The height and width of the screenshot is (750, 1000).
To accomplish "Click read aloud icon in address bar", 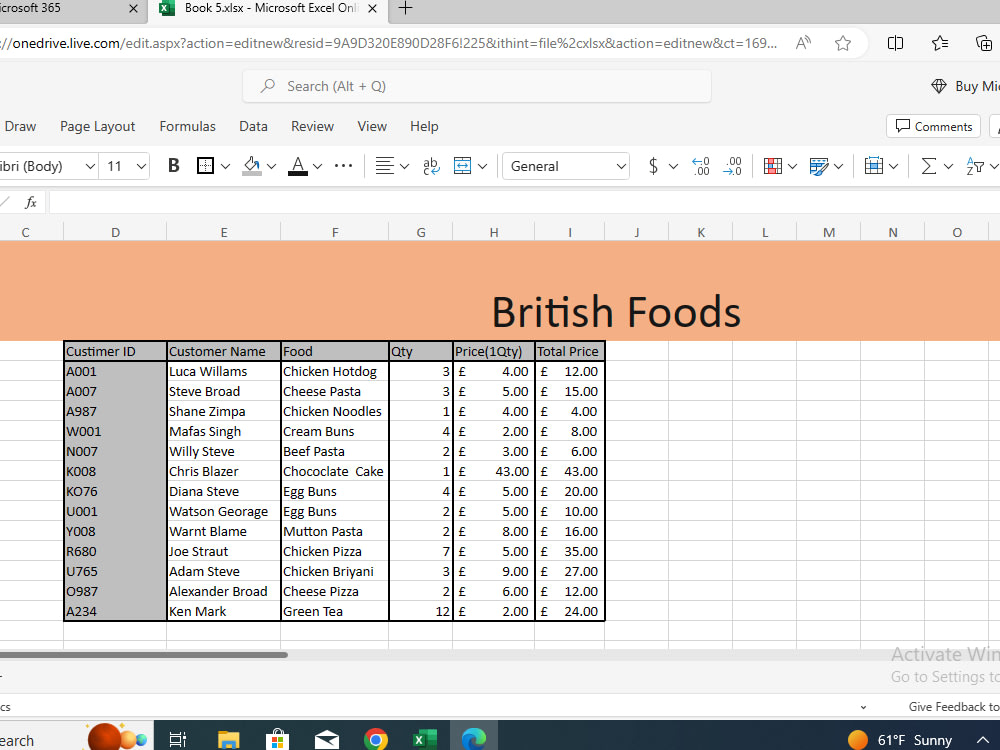I will coord(804,43).
